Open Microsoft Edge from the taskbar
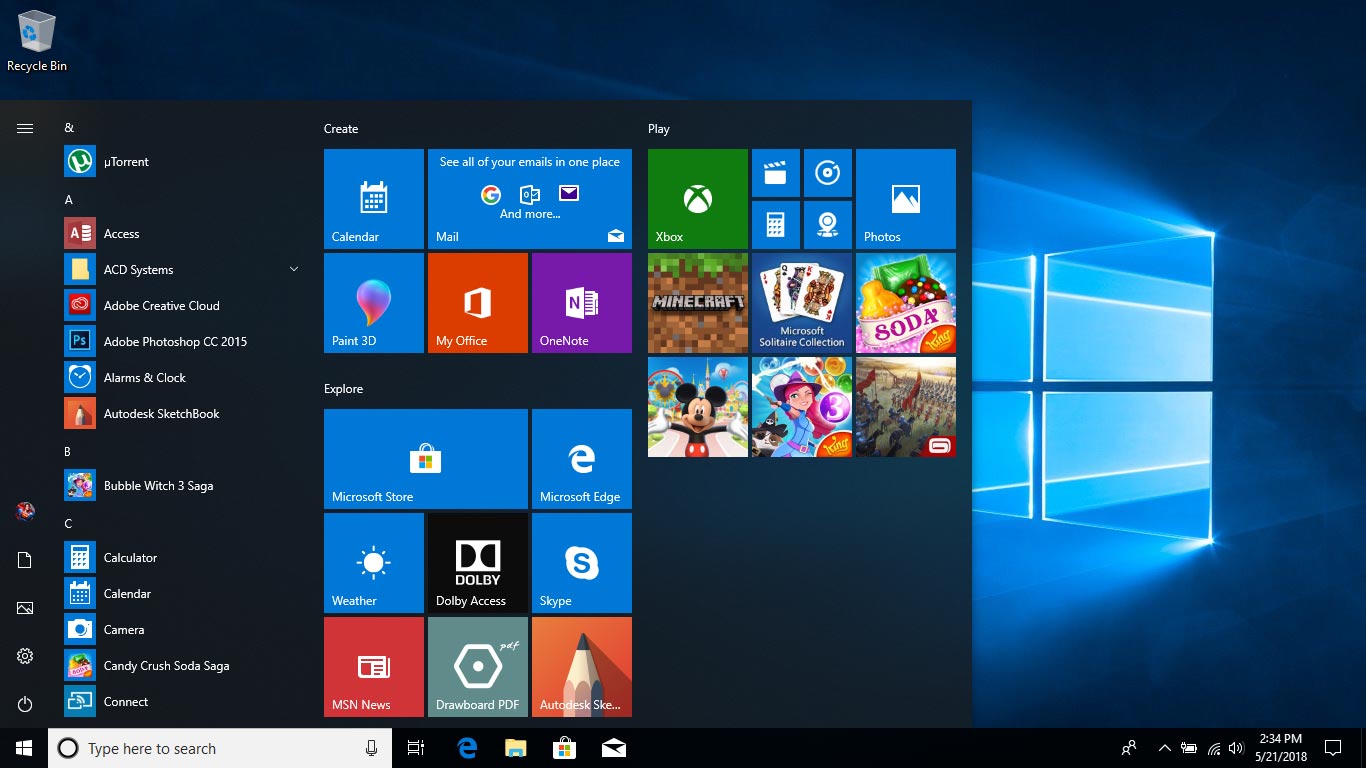 (x=466, y=747)
